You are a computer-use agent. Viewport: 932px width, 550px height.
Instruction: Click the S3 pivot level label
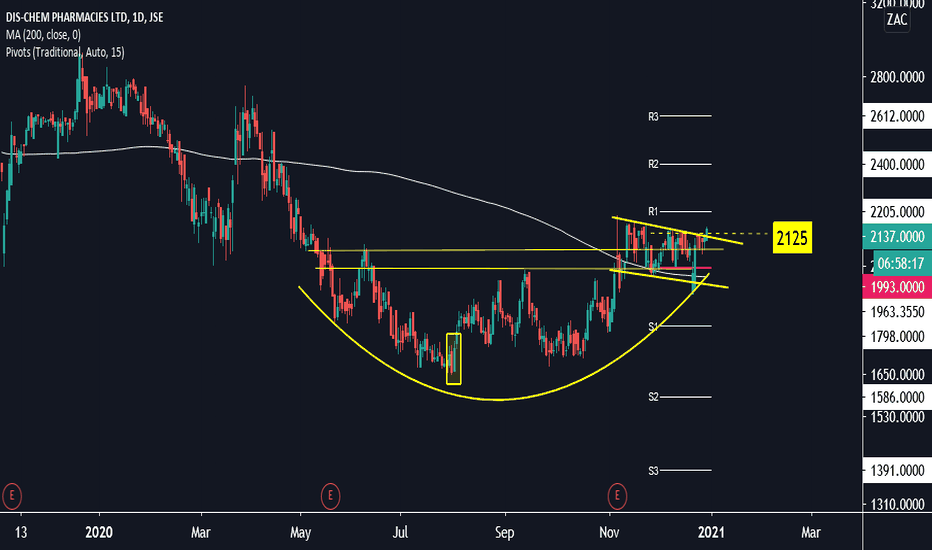[x=653, y=470]
